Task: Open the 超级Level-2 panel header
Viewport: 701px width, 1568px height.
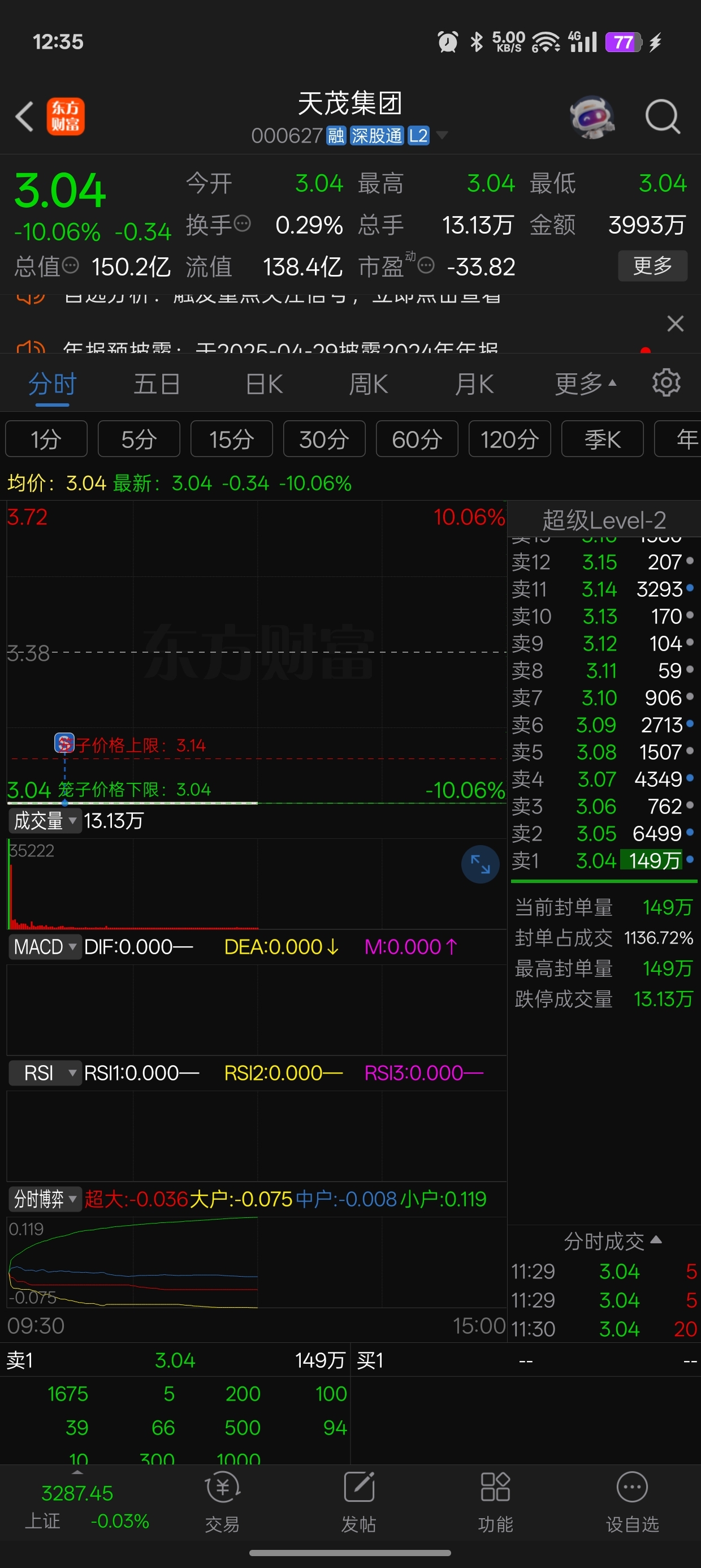Action: [x=604, y=520]
